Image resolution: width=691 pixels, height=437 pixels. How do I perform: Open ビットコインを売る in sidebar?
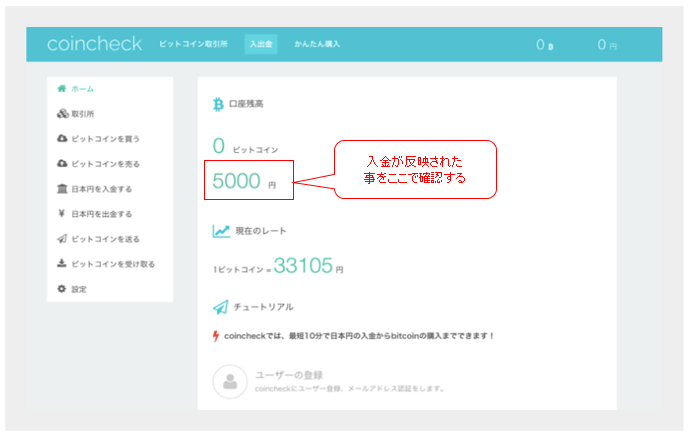click(x=105, y=164)
